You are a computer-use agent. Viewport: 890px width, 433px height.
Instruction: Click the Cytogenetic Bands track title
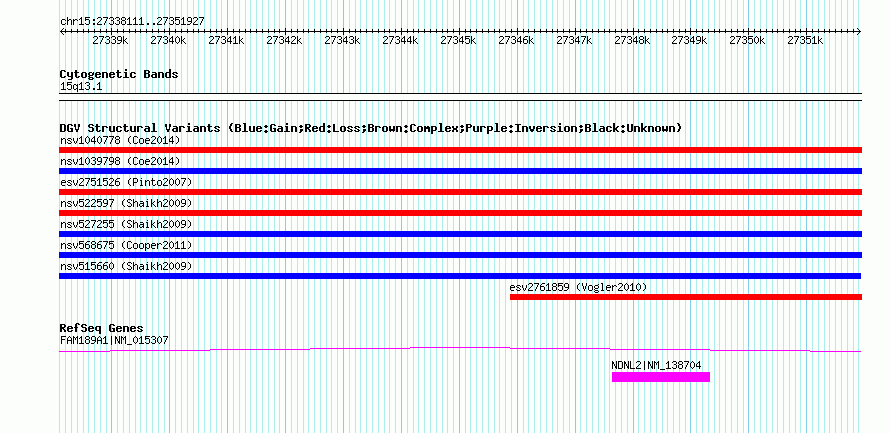(119, 74)
